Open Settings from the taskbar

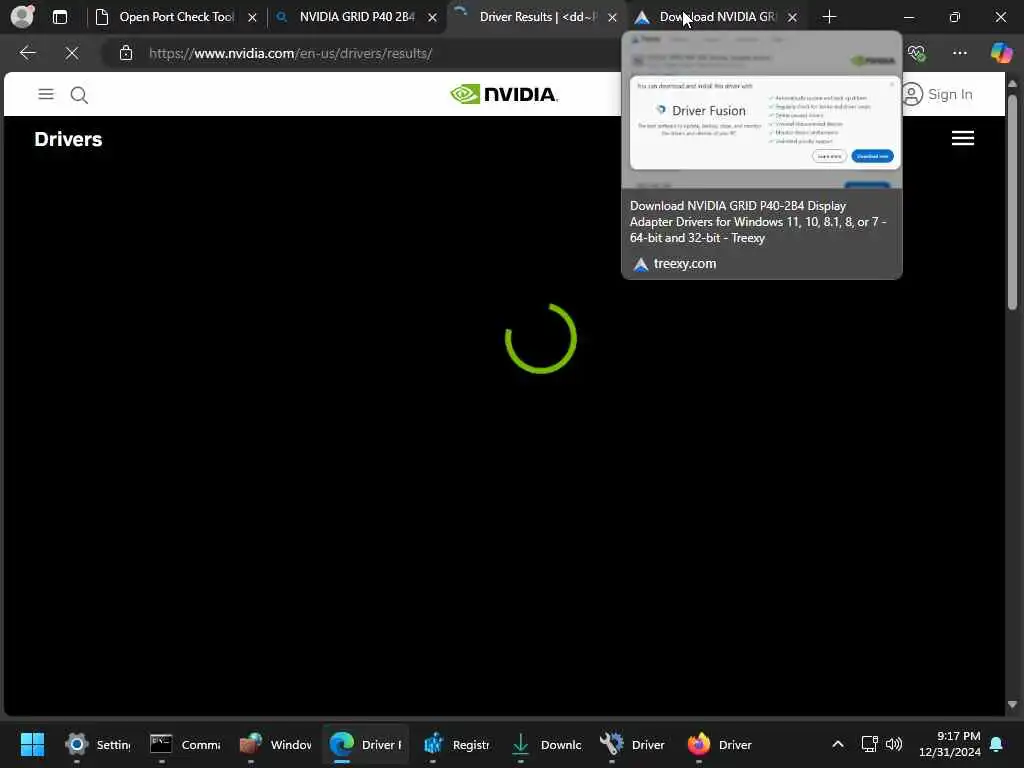point(98,744)
